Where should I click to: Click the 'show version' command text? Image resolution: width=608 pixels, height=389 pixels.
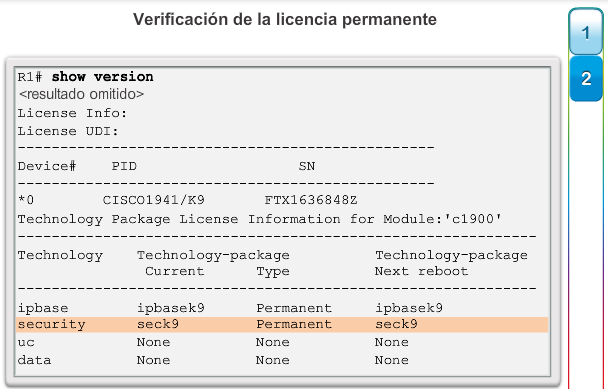click(x=102, y=77)
